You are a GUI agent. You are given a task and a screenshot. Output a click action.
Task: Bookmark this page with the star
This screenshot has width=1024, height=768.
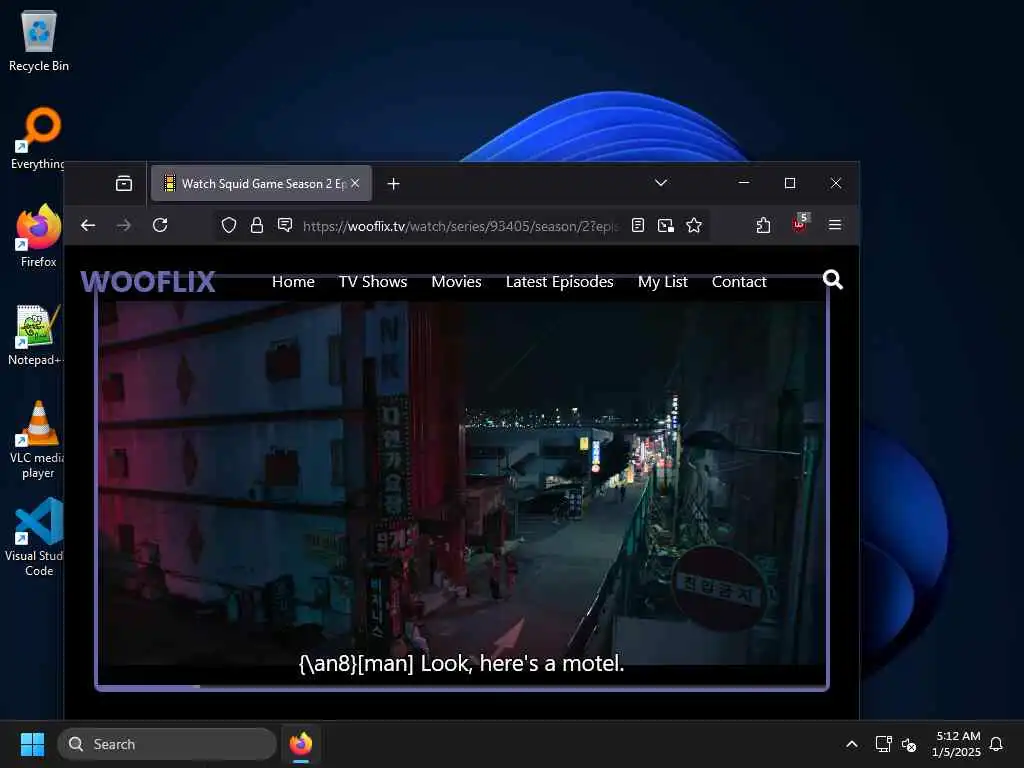(694, 225)
